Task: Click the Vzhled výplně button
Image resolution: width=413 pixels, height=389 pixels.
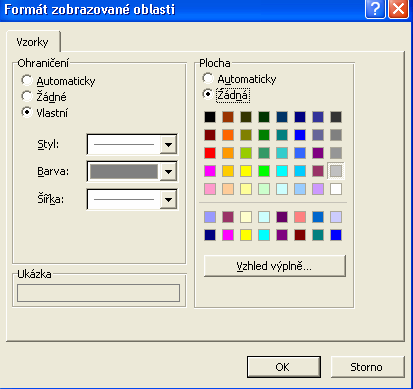Action: coord(275,266)
